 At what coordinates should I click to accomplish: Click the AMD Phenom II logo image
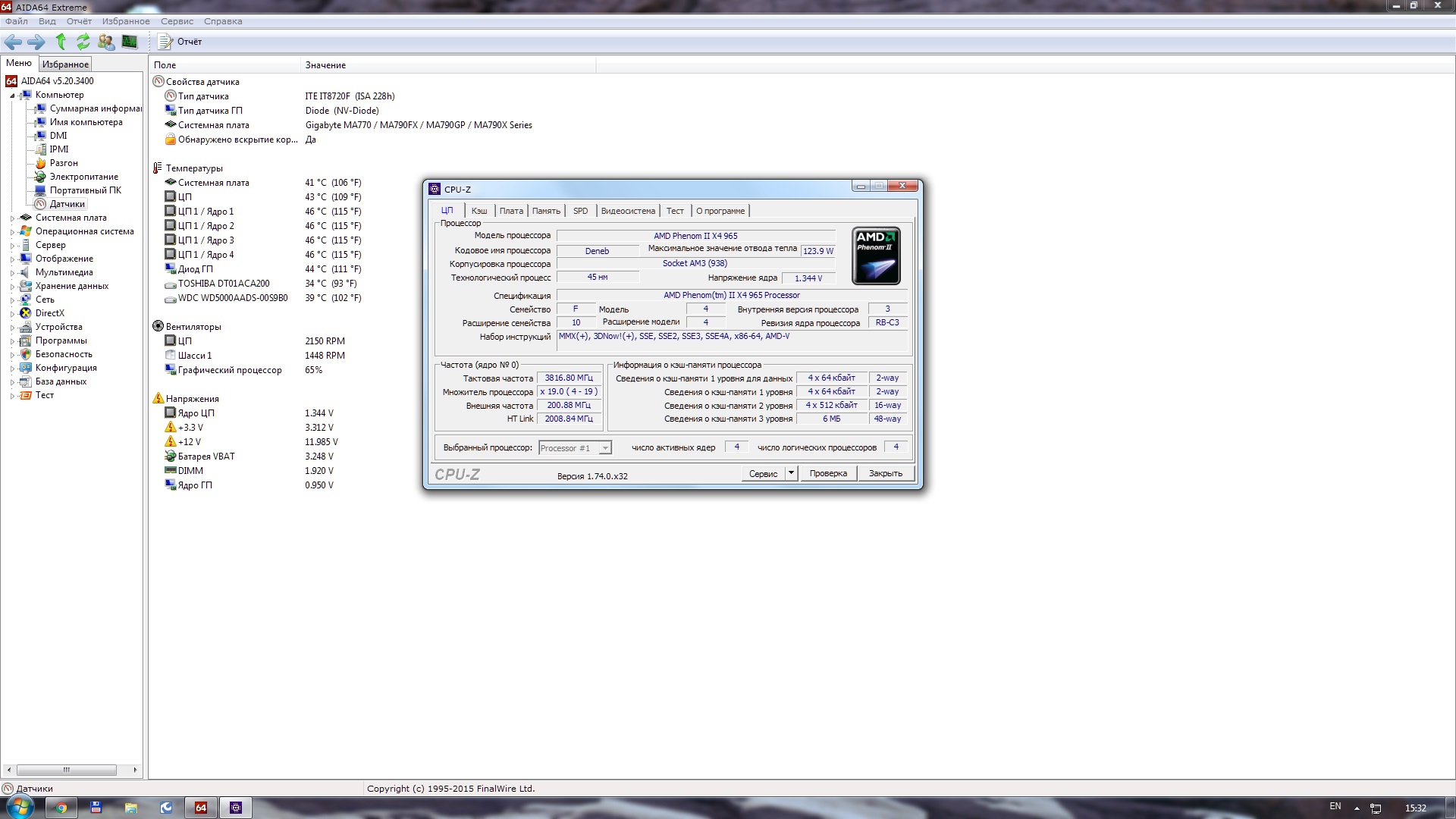pyautogui.click(x=876, y=256)
